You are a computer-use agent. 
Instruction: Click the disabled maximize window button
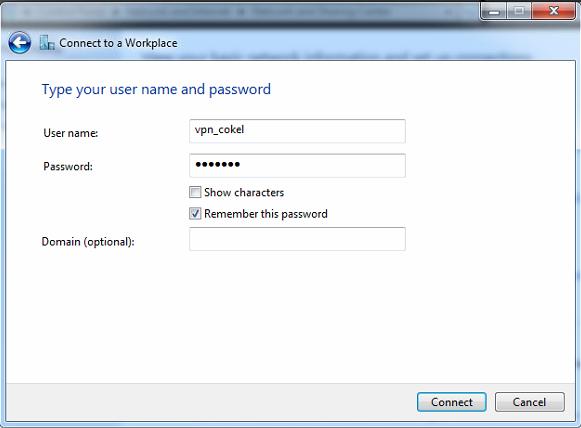(x=519, y=11)
